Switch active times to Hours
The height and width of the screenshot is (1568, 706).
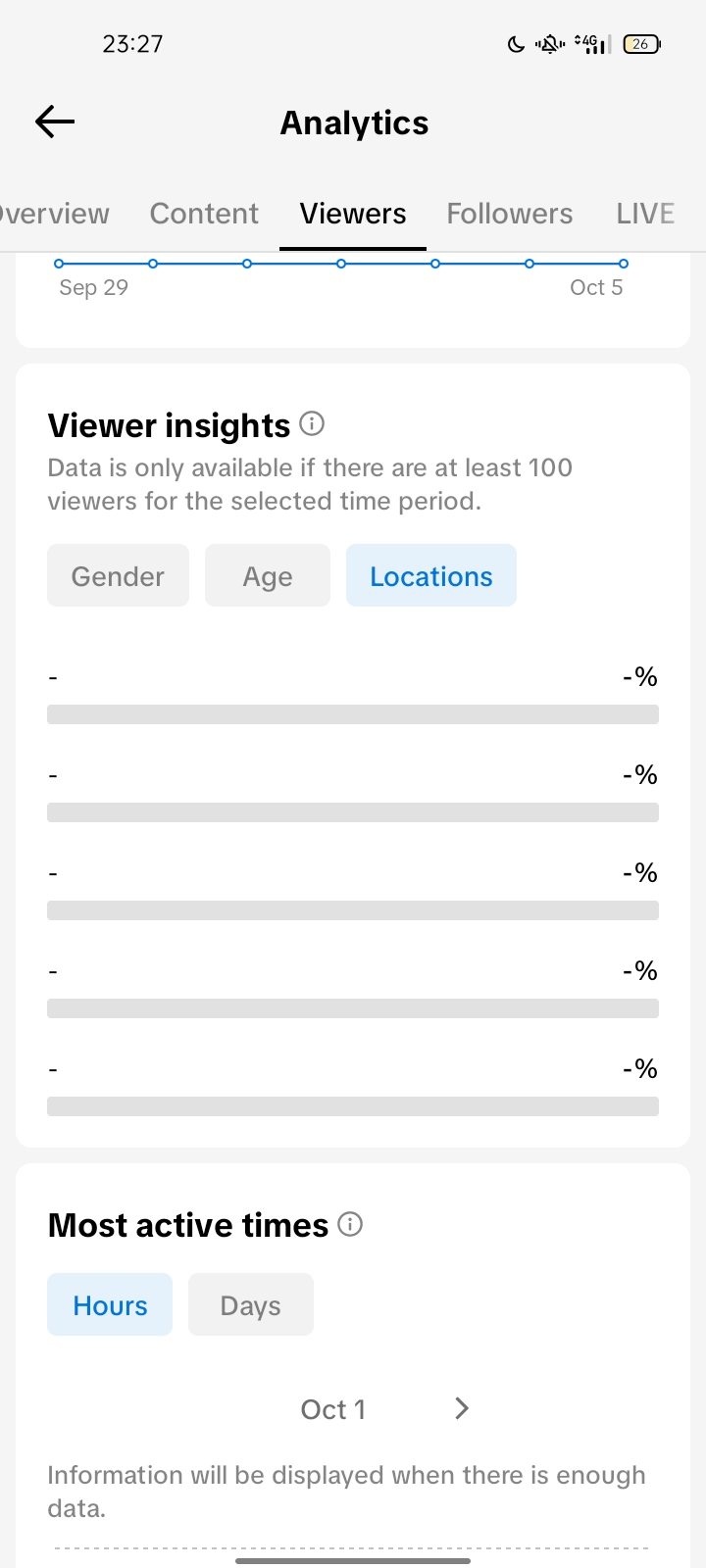[x=110, y=1304]
